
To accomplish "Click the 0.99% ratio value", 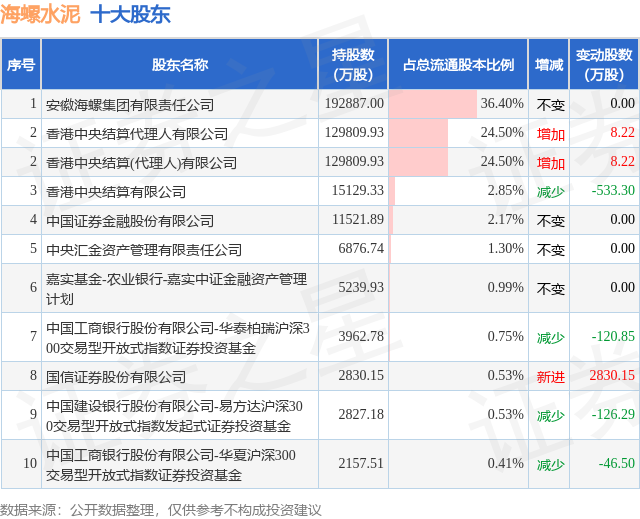I will coord(505,287).
